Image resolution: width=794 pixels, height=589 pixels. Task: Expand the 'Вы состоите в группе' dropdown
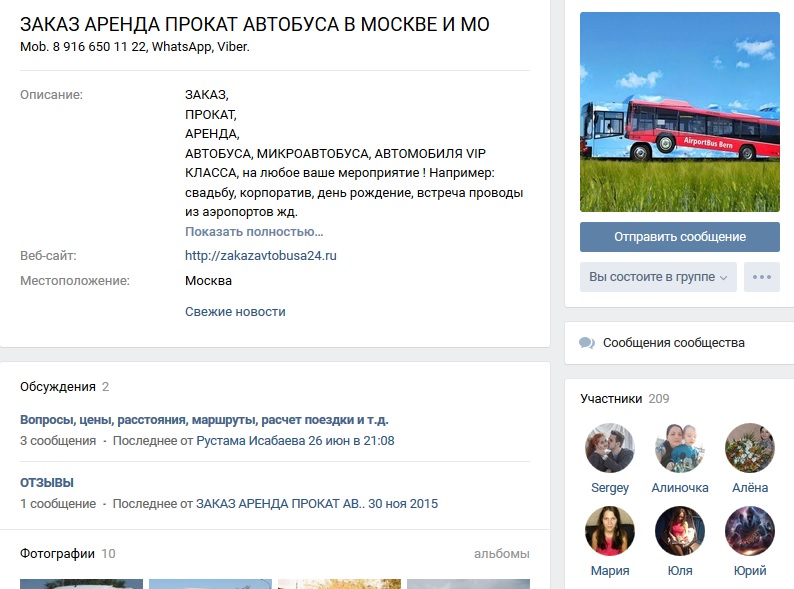tap(658, 277)
